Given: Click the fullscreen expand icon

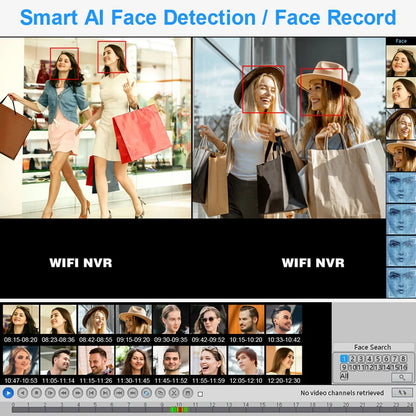Looking at the screenshot, I should pyautogui.click(x=174, y=393).
